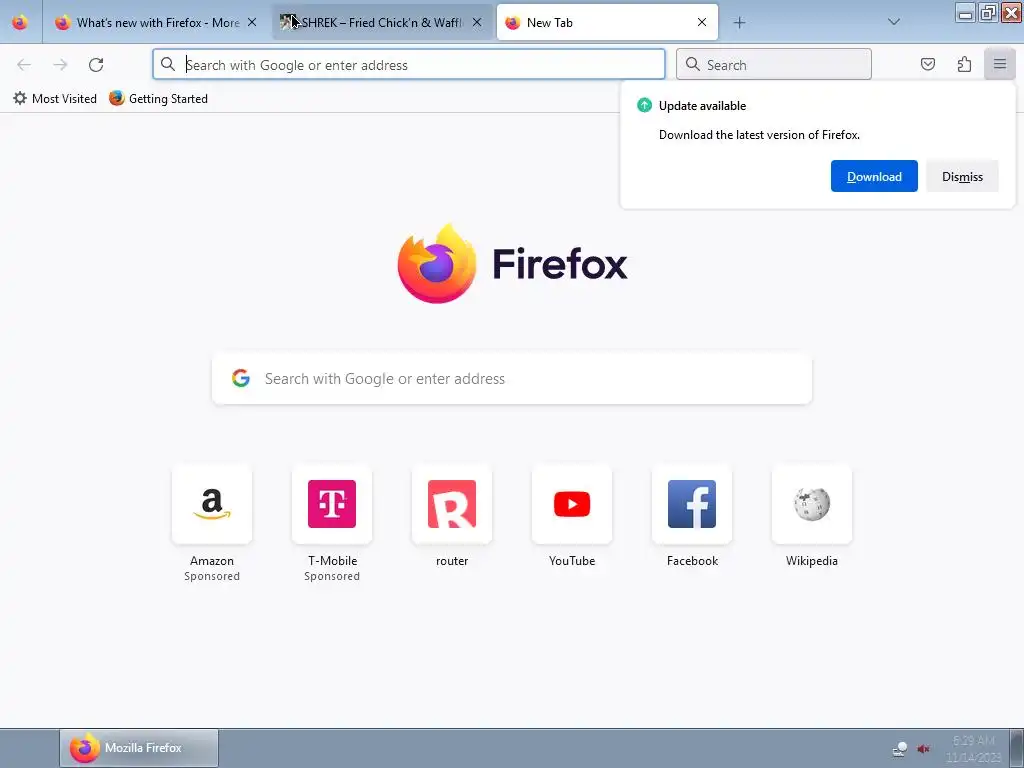Select the New Tab tab
The width and height of the screenshot is (1024, 768).
607,22
